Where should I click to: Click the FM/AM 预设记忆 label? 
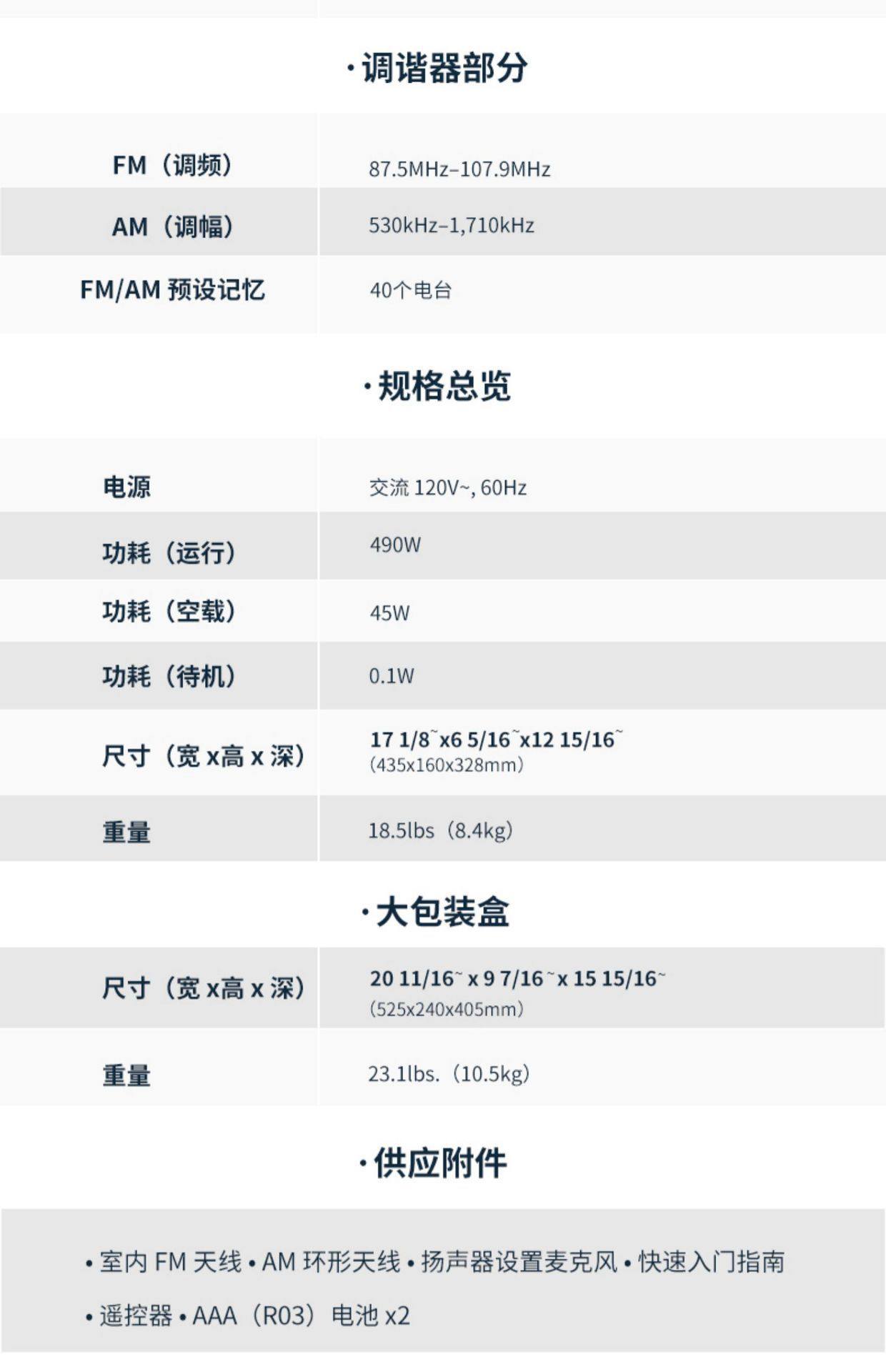pyautogui.click(x=172, y=290)
